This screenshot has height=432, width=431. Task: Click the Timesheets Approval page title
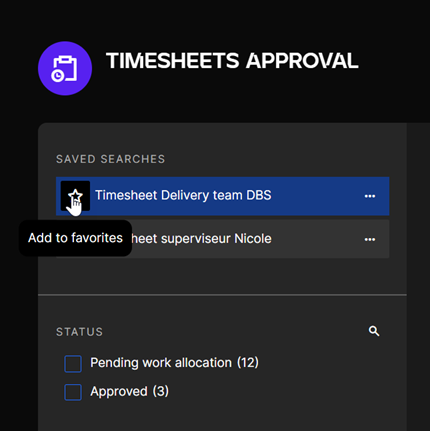[232, 61]
